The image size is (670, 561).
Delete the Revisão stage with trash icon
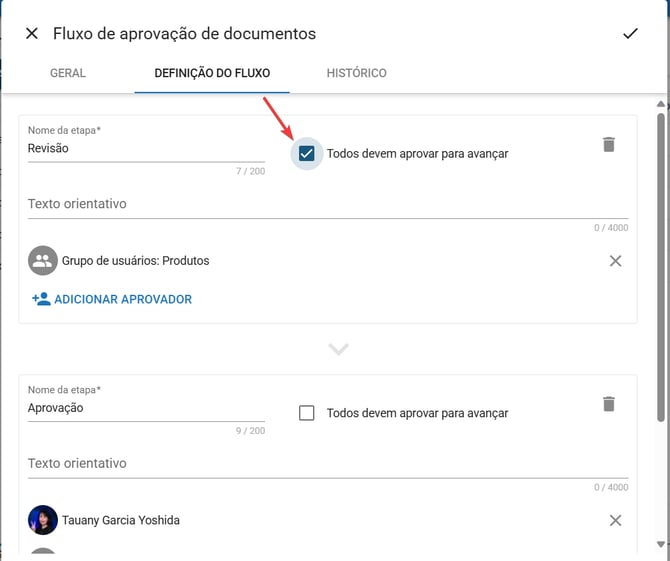click(608, 144)
